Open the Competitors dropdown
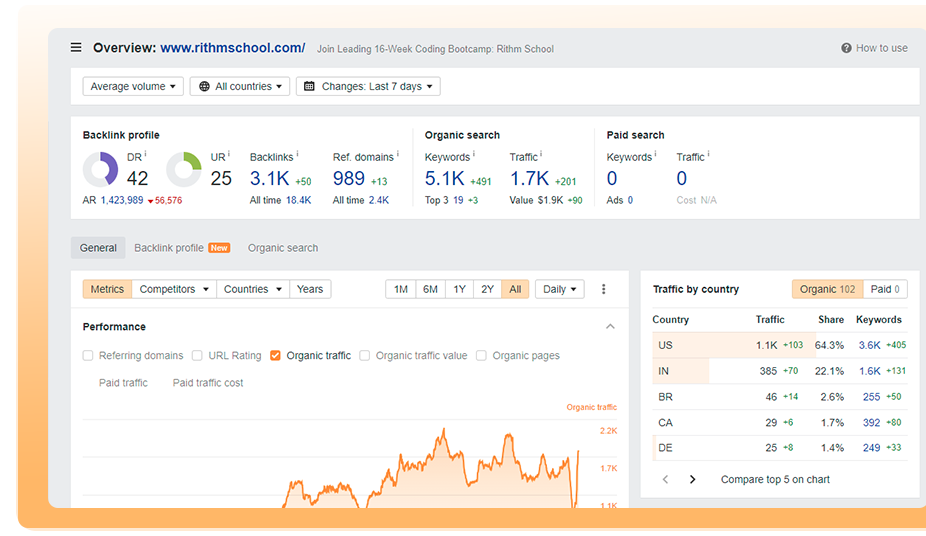The image size is (926, 536). click(174, 289)
